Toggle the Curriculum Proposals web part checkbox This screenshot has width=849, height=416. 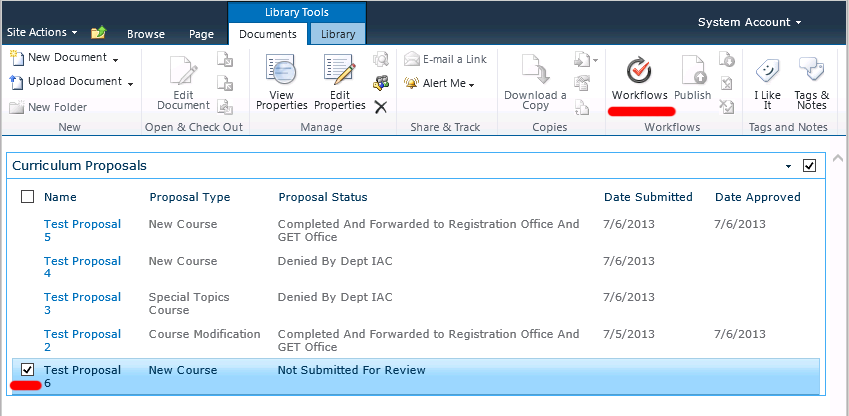[x=809, y=166]
